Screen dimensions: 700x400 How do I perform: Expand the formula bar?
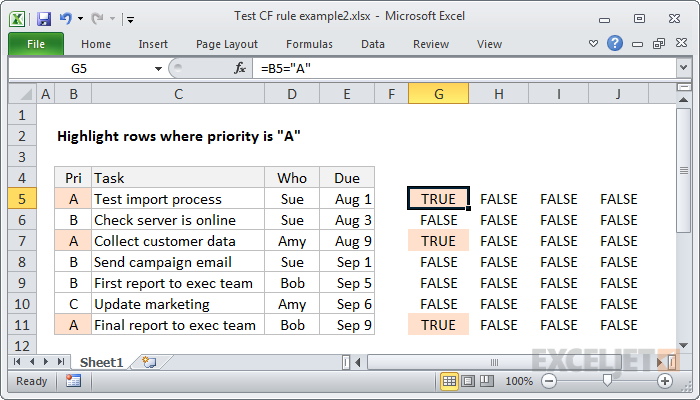[x=683, y=68]
